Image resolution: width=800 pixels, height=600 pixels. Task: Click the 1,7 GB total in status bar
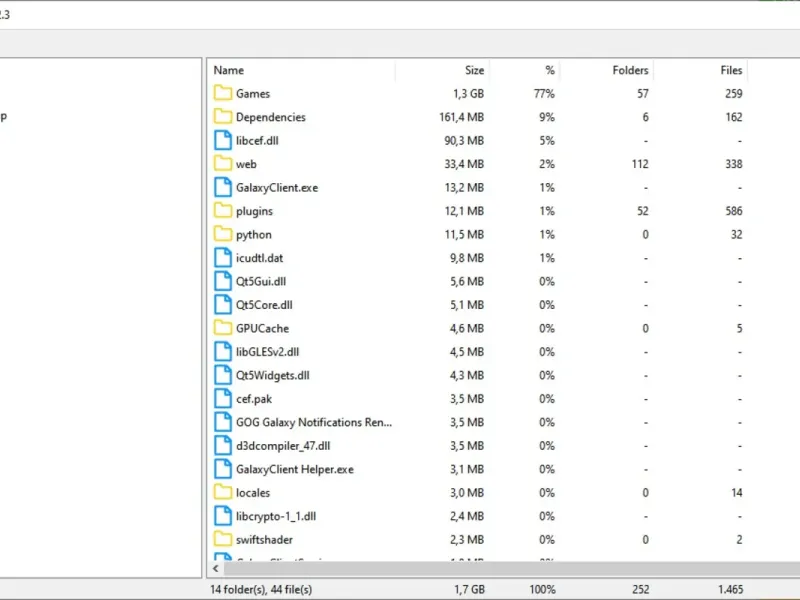[469, 590]
